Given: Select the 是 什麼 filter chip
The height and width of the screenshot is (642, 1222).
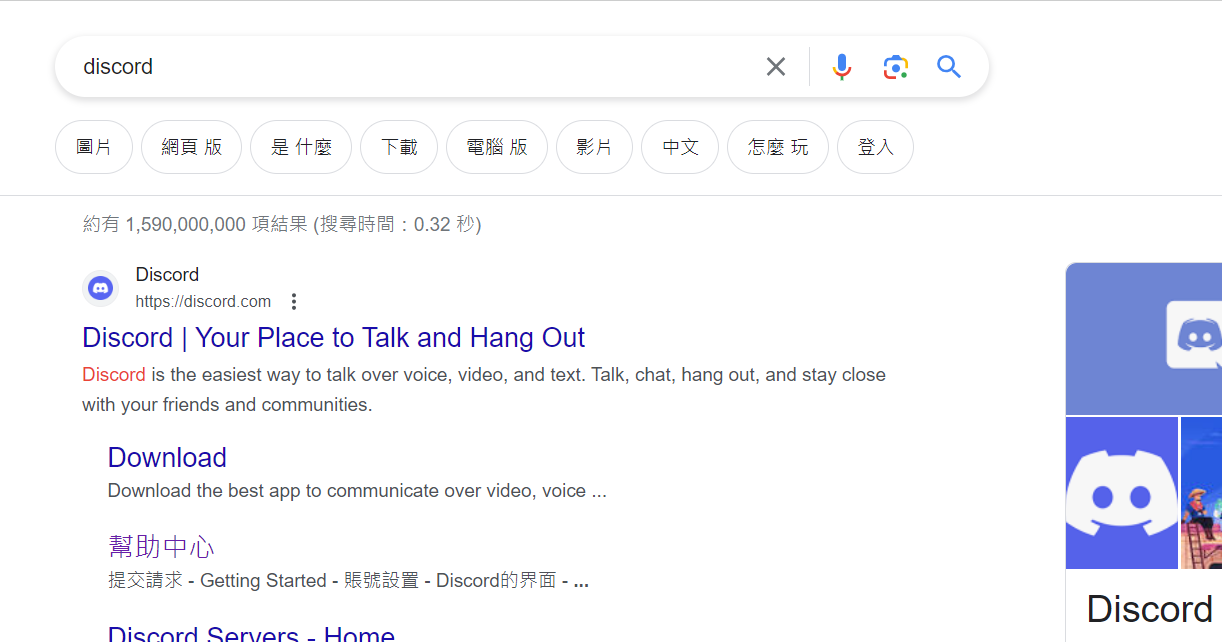Looking at the screenshot, I should pyautogui.click(x=301, y=147).
